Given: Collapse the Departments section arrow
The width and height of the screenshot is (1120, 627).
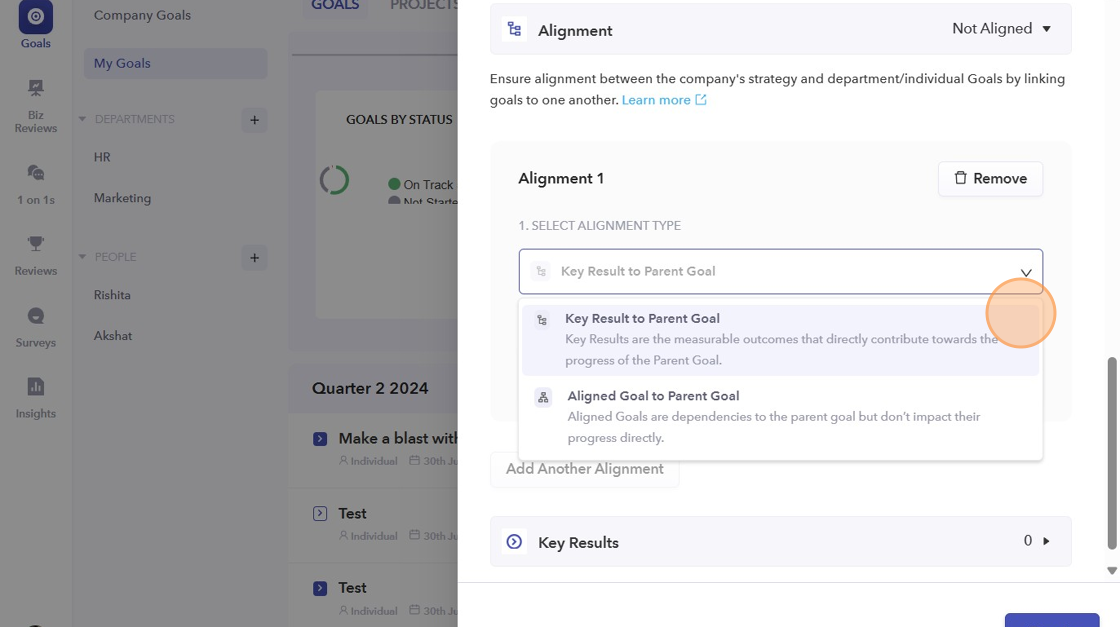Looking at the screenshot, I should (x=82, y=120).
